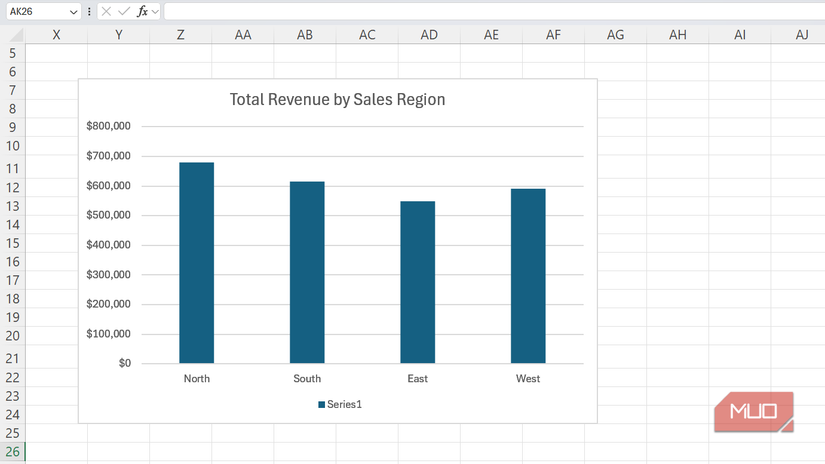The width and height of the screenshot is (825, 464).
Task: Select column X header
Action: (56, 35)
